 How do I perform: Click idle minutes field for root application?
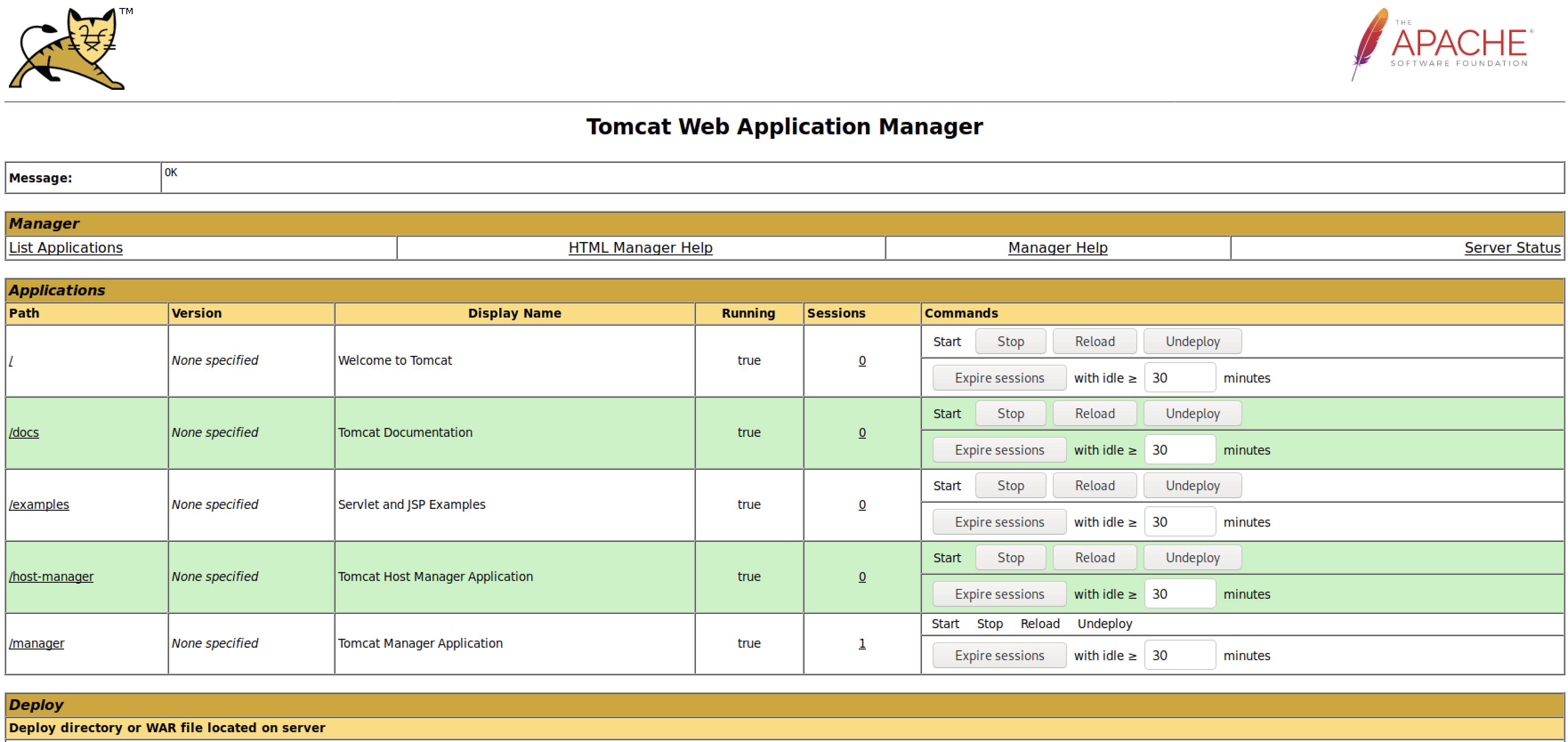pyautogui.click(x=1179, y=378)
